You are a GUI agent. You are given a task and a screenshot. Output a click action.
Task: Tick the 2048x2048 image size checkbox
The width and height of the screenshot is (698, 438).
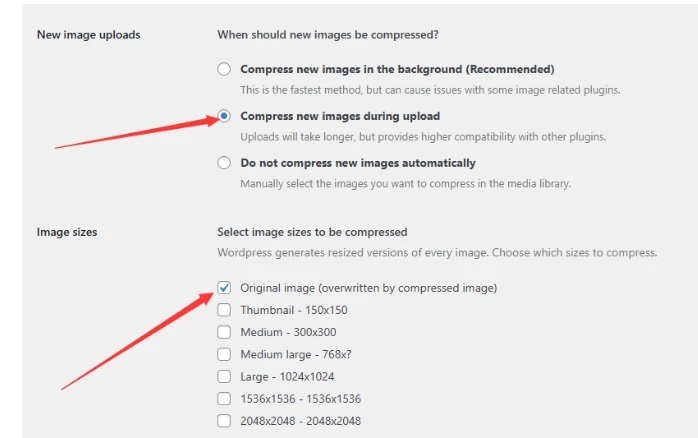pyautogui.click(x=224, y=420)
